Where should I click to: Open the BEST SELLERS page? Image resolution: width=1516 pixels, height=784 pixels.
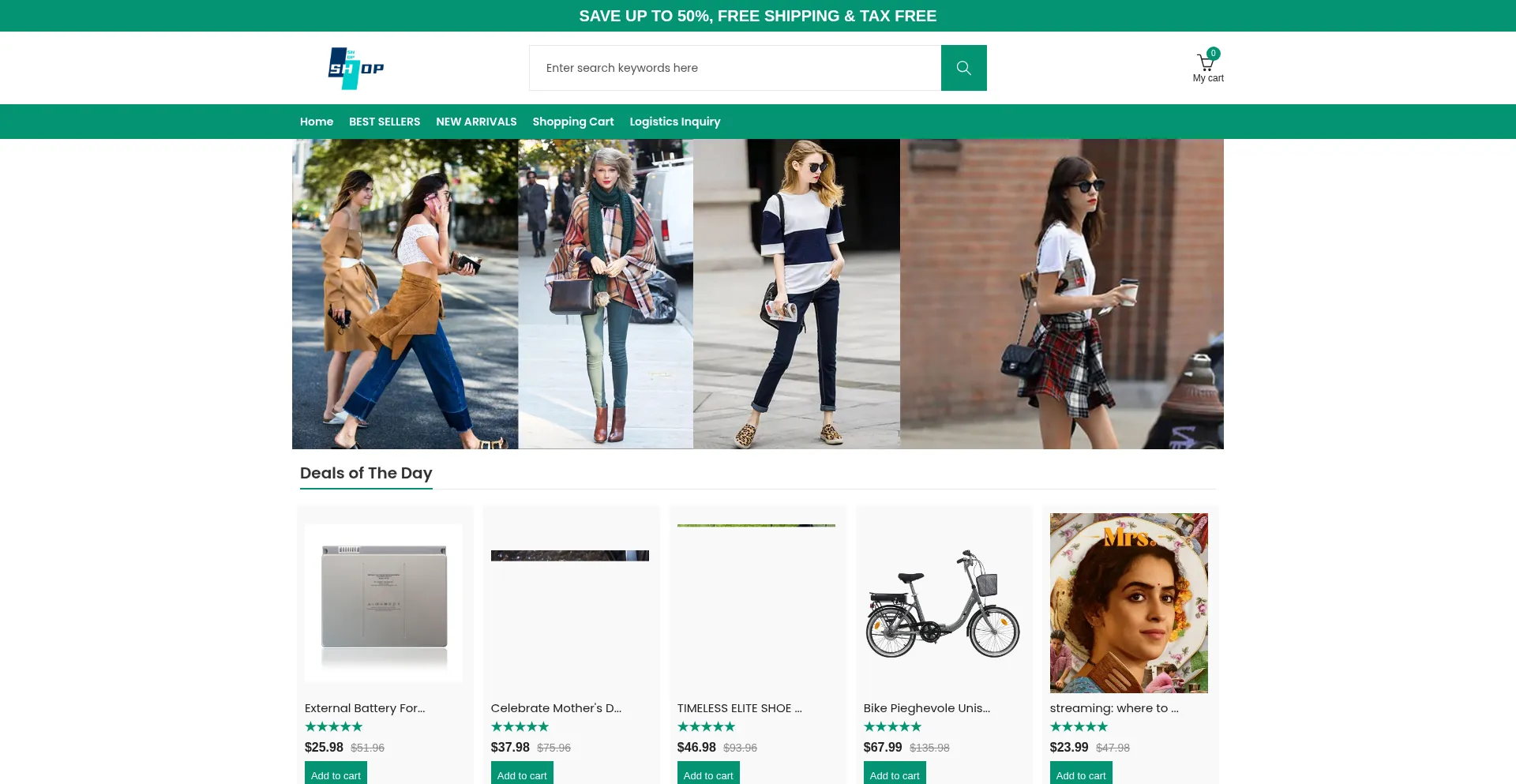click(x=385, y=122)
